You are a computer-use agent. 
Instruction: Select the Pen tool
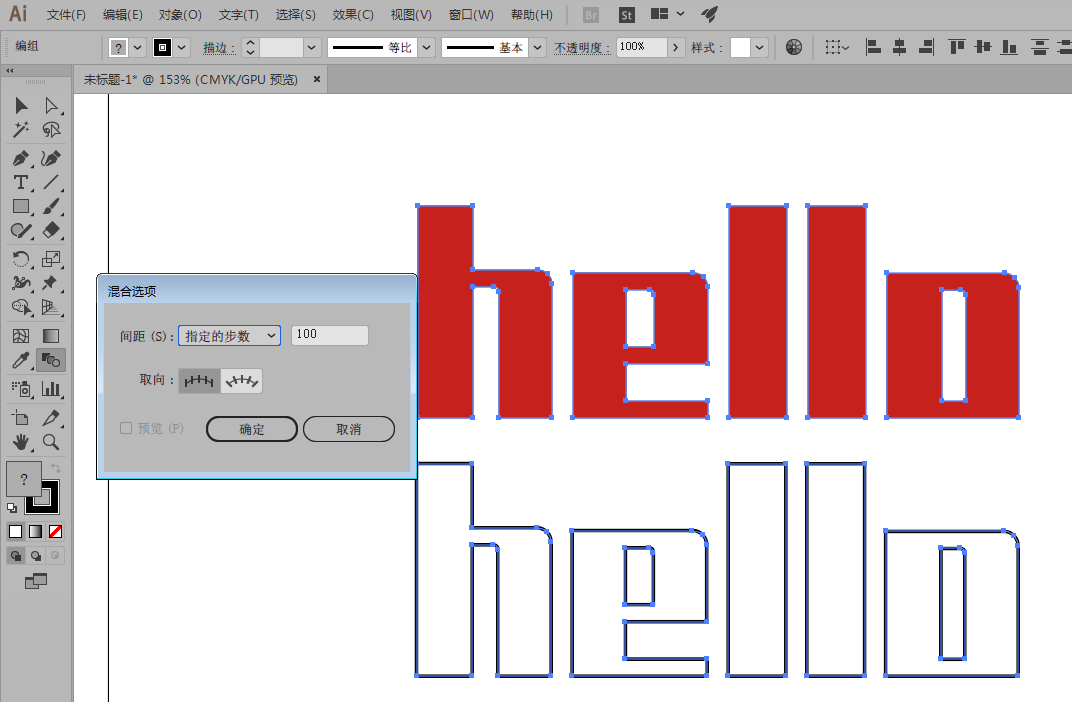point(21,159)
